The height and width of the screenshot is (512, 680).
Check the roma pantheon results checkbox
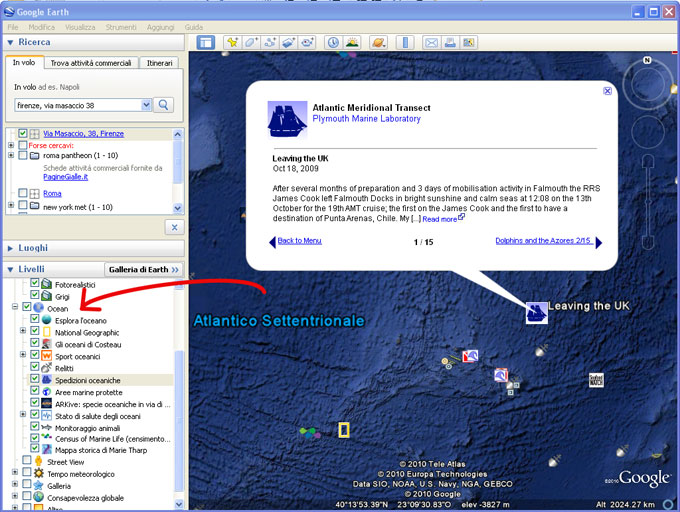click(x=23, y=155)
